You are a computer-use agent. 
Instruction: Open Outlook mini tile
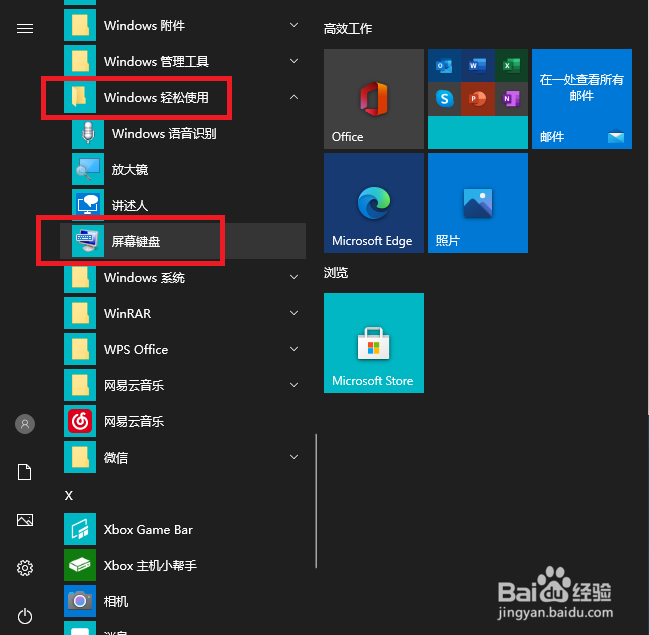pos(444,65)
